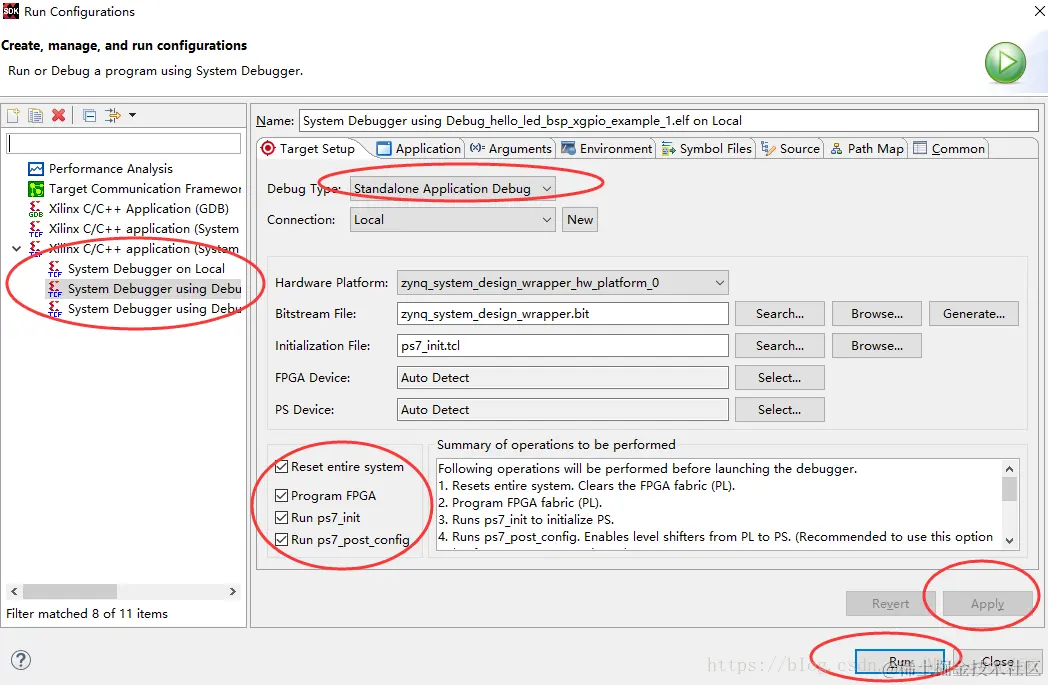Click the Revert button
The height and width of the screenshot is (685, 1048).
890,603
